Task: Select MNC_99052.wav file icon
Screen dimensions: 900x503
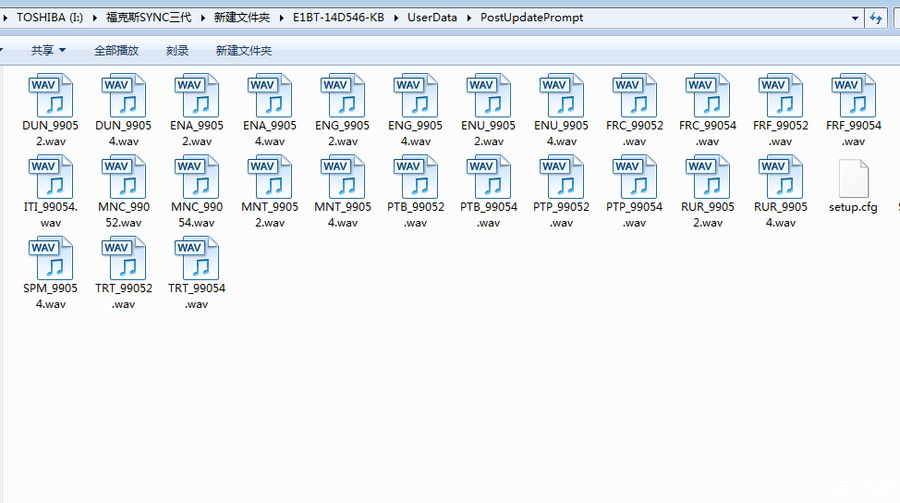Action: [x=123, y=177]
